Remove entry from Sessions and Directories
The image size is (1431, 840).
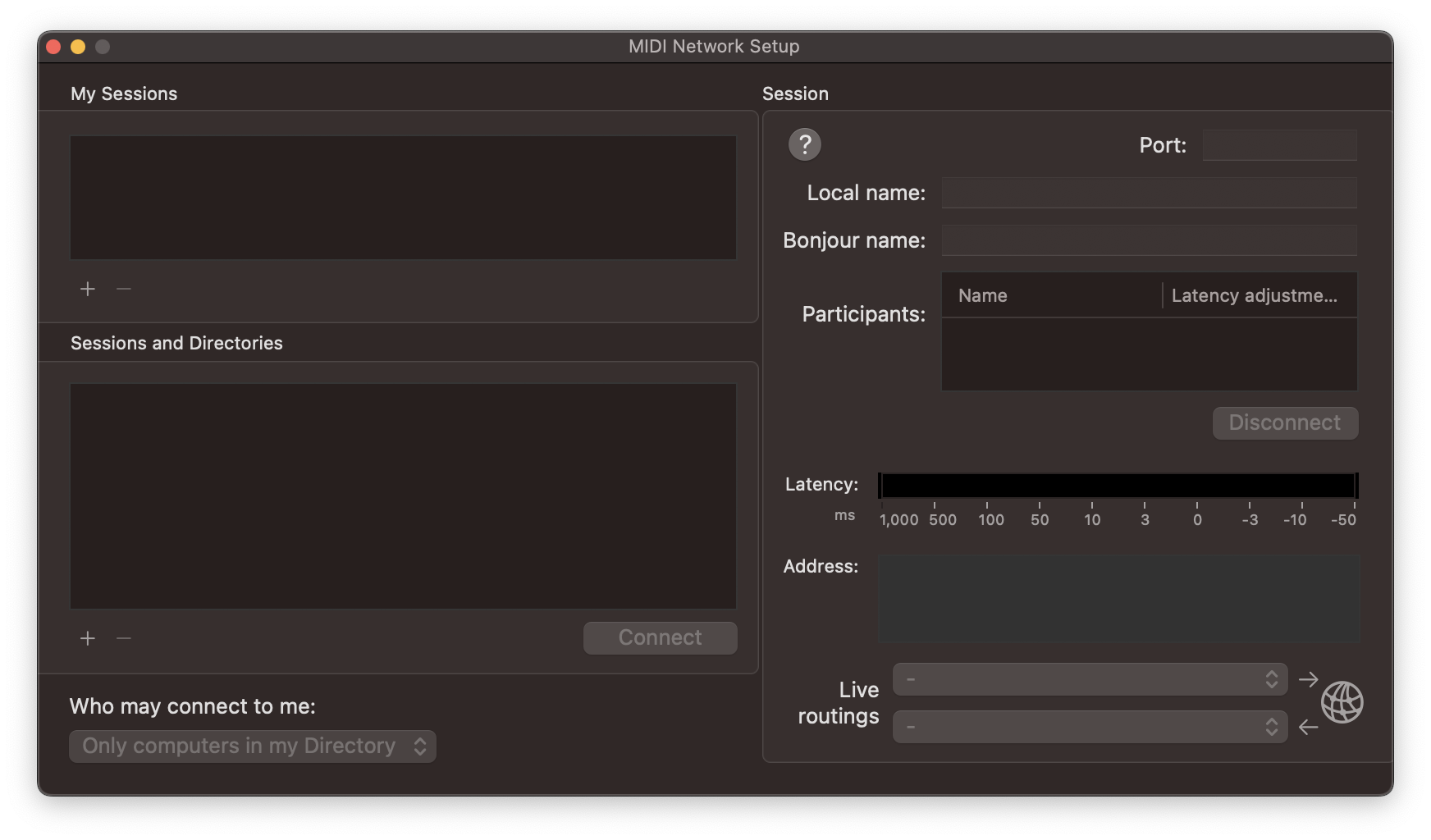coord(124,638)
